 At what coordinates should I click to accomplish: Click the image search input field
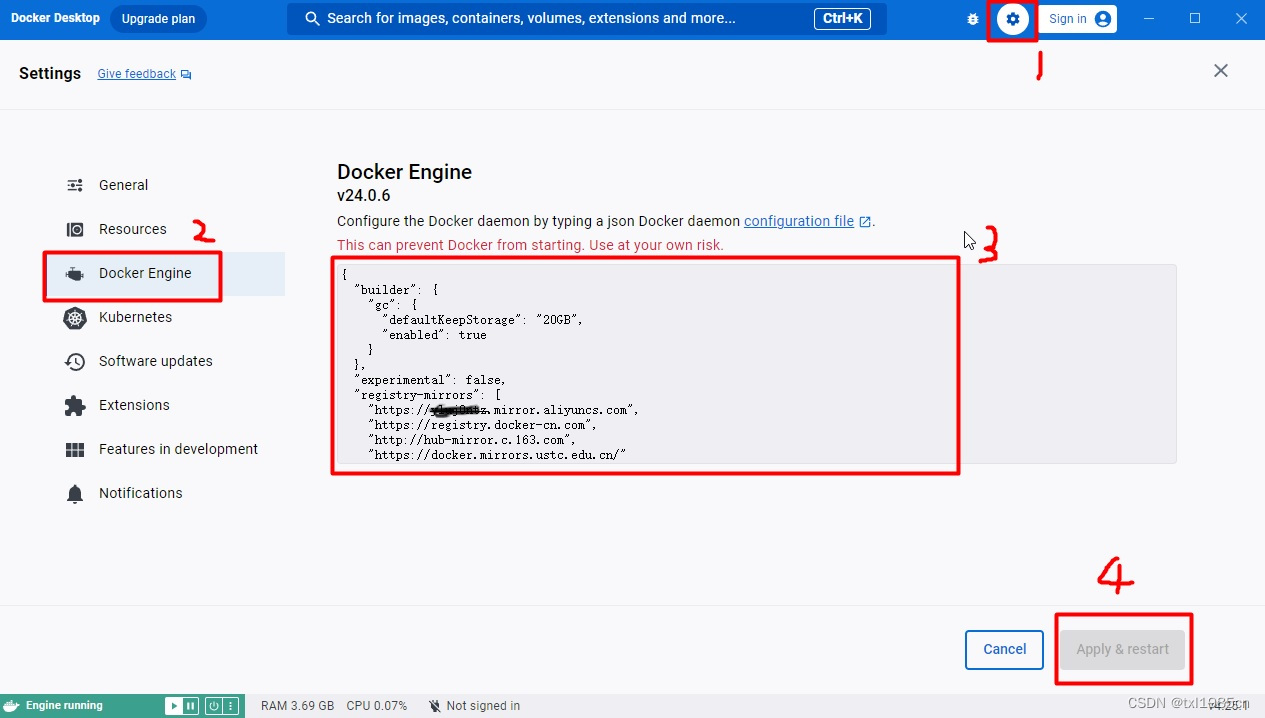coord(587,18)
